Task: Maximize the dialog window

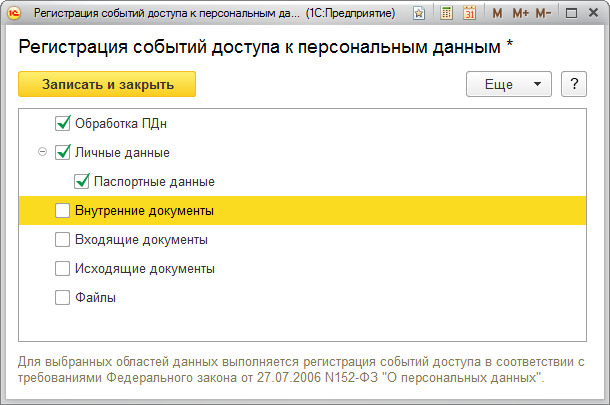Action: pyautogui.click(x=570, y=14)
